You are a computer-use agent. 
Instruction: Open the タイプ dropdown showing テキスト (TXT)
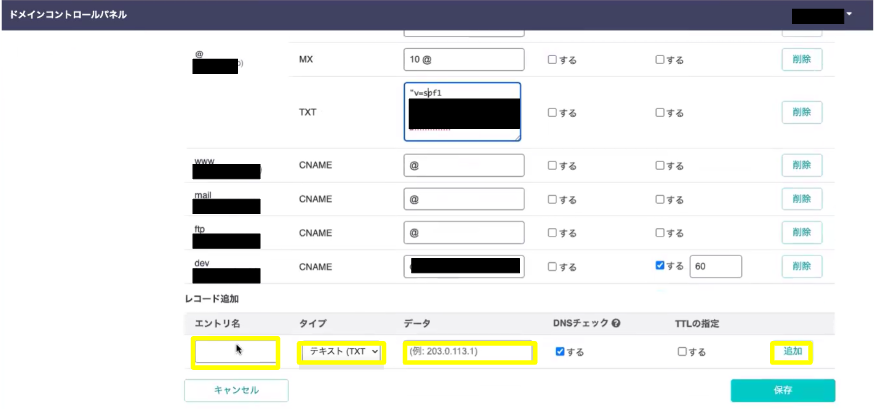pyautogui.click(x=342, y=352)
